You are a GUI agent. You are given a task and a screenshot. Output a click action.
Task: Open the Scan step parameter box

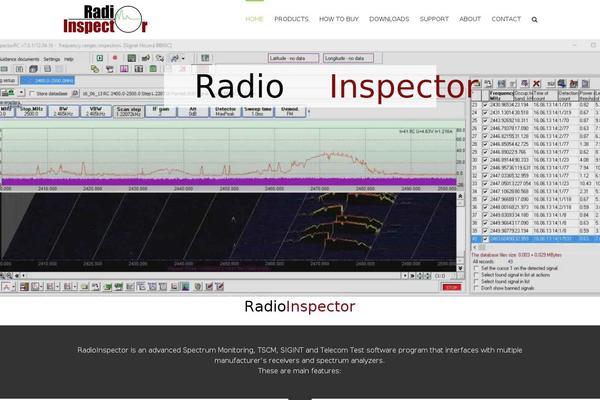[x=129, y=111]
